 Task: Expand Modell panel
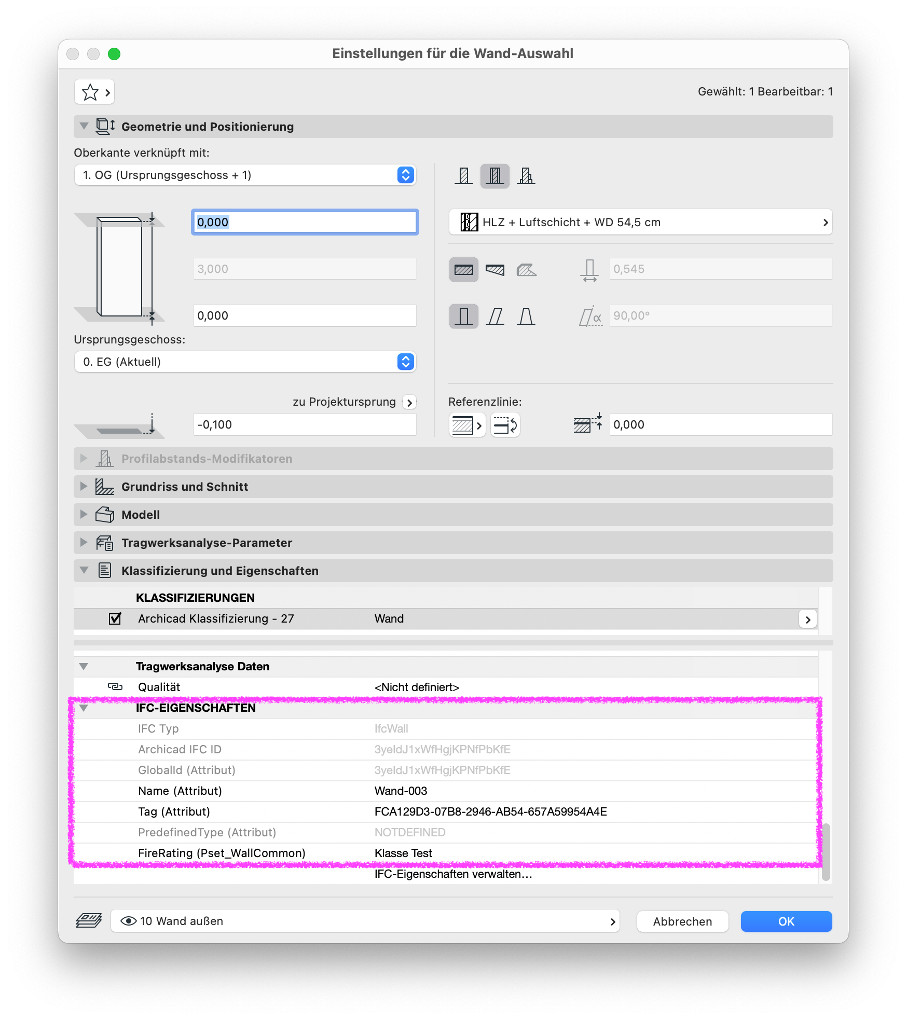pos(84,515)
